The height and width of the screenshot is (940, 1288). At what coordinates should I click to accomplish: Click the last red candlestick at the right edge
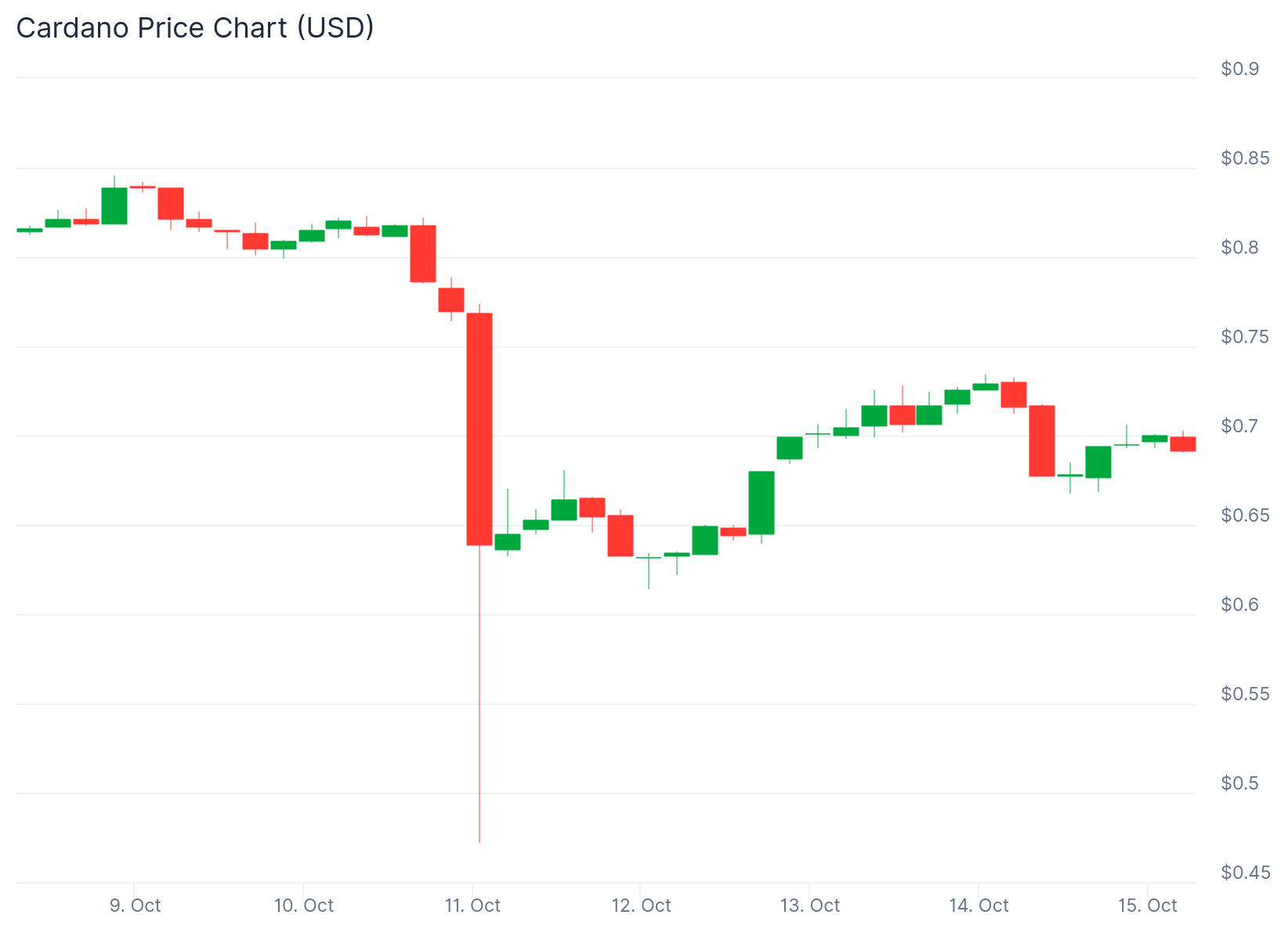pos(1183,443)
